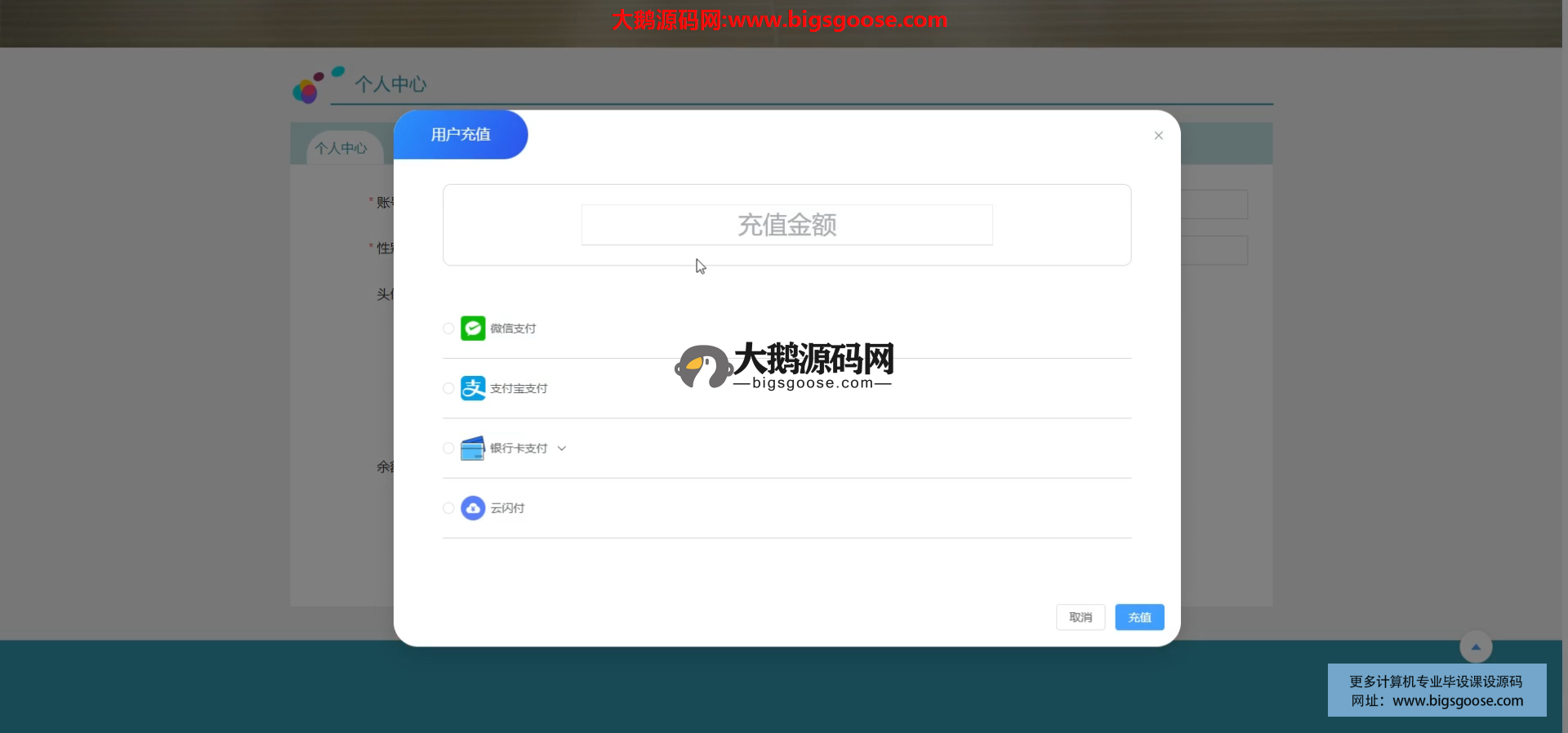Choose the 云闪付 radio option
Screen dimensions: 1568x733
[x=448, y=508]
